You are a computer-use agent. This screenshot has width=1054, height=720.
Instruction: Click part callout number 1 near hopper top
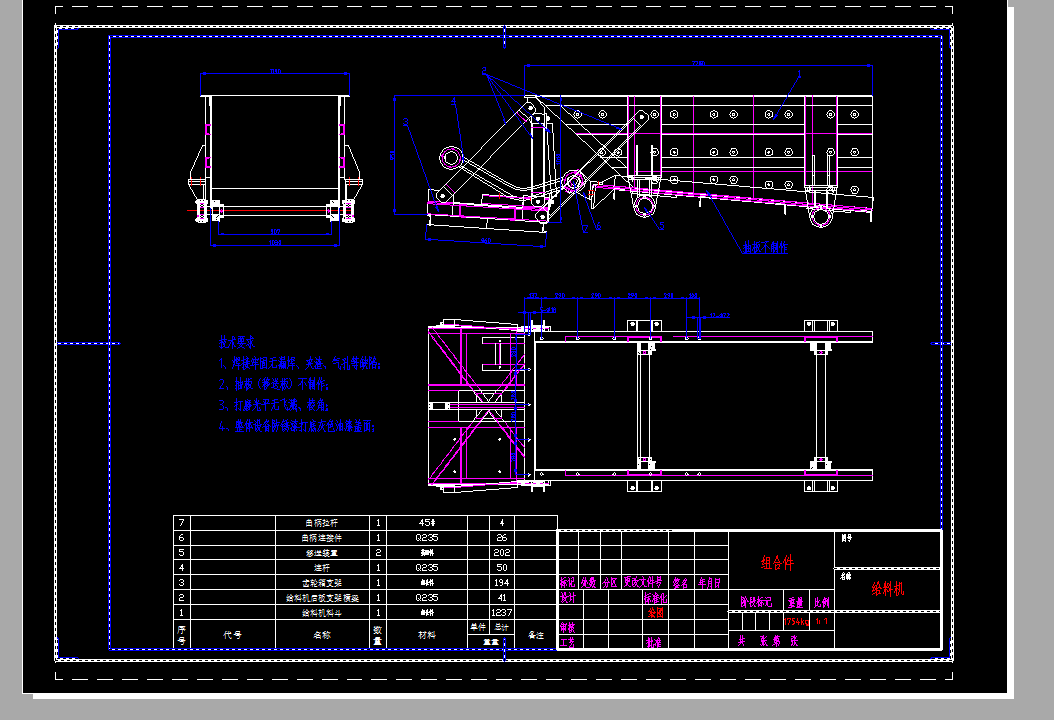(x=799, y=75)
